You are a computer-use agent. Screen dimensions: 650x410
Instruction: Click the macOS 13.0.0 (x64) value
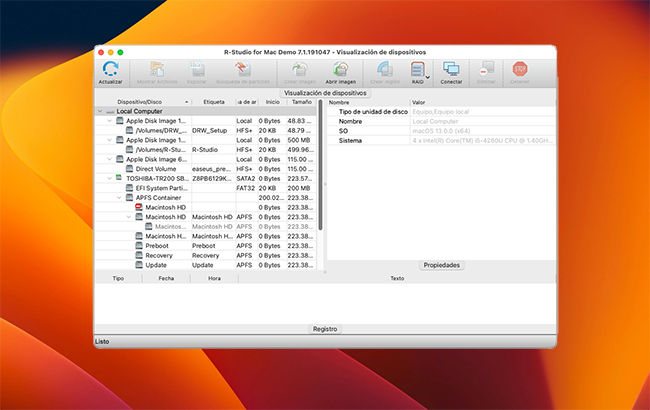click(441, 131)
